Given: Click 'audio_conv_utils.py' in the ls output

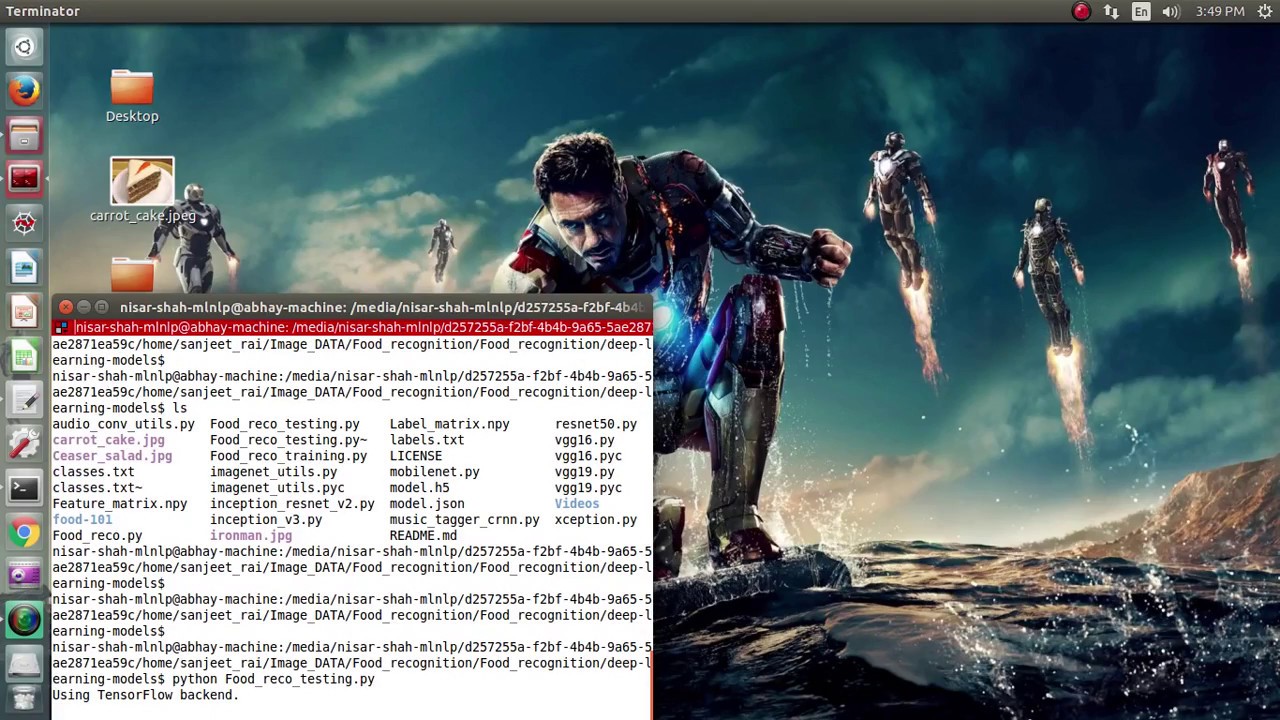Looking at the screenshot, I should tap(123, 424).
